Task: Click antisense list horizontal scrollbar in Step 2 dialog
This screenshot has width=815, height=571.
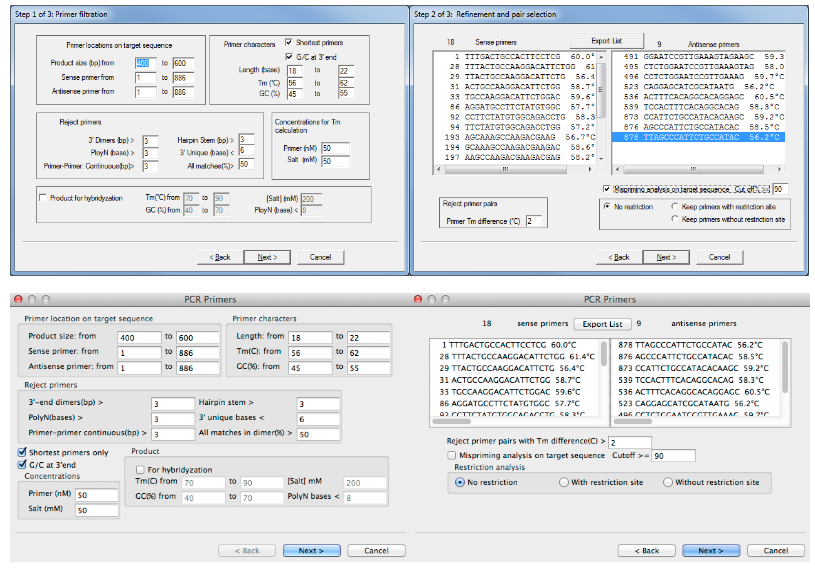Action: pyautogui.click(x=694, y=169)
